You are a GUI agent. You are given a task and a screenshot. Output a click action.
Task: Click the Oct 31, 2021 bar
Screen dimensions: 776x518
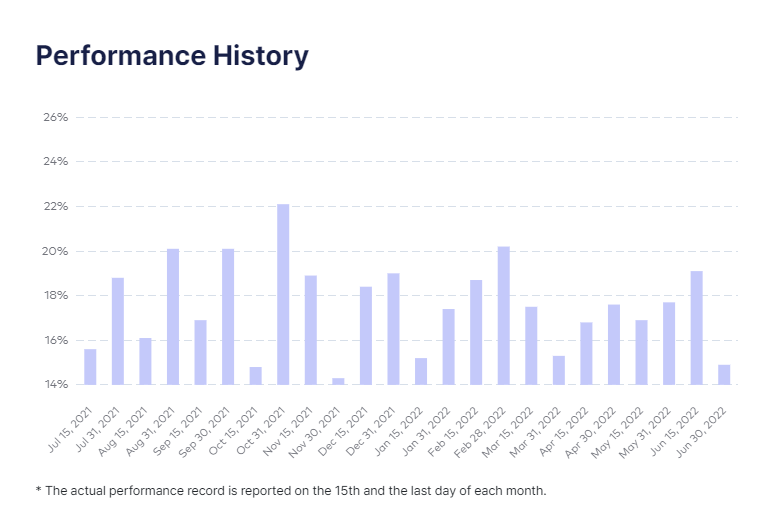click(x=283, y=294)
